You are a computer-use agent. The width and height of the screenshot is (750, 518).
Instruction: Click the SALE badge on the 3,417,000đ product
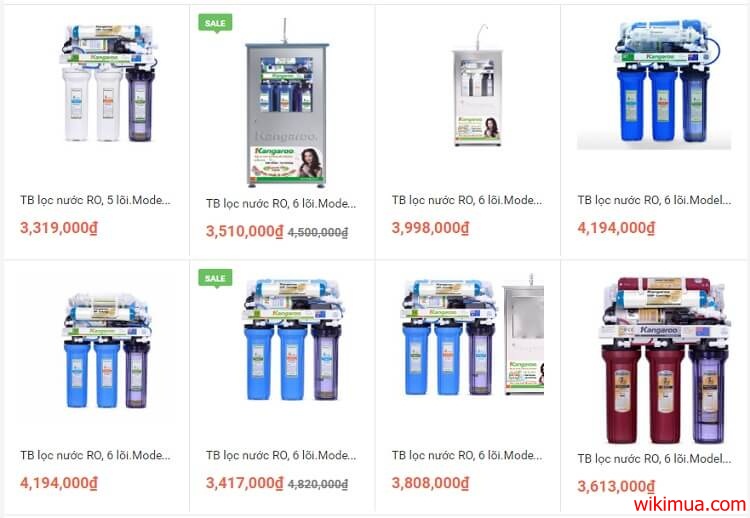[x=215, y=278]
